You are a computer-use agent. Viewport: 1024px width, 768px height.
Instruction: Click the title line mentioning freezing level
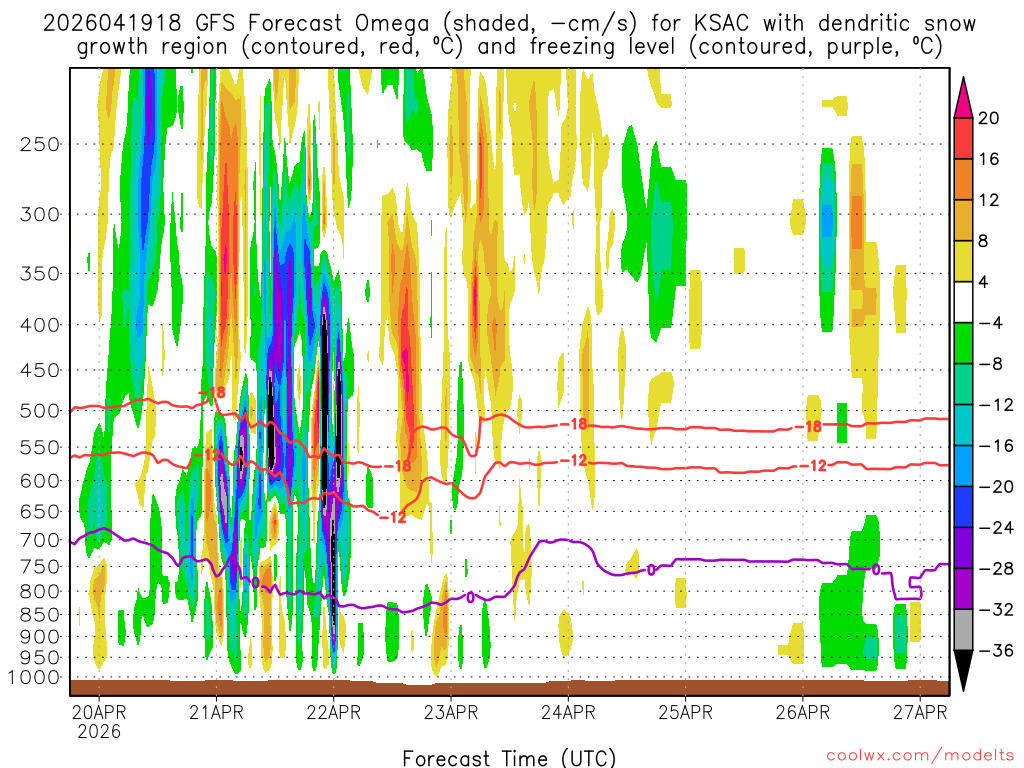pos(509,47)
